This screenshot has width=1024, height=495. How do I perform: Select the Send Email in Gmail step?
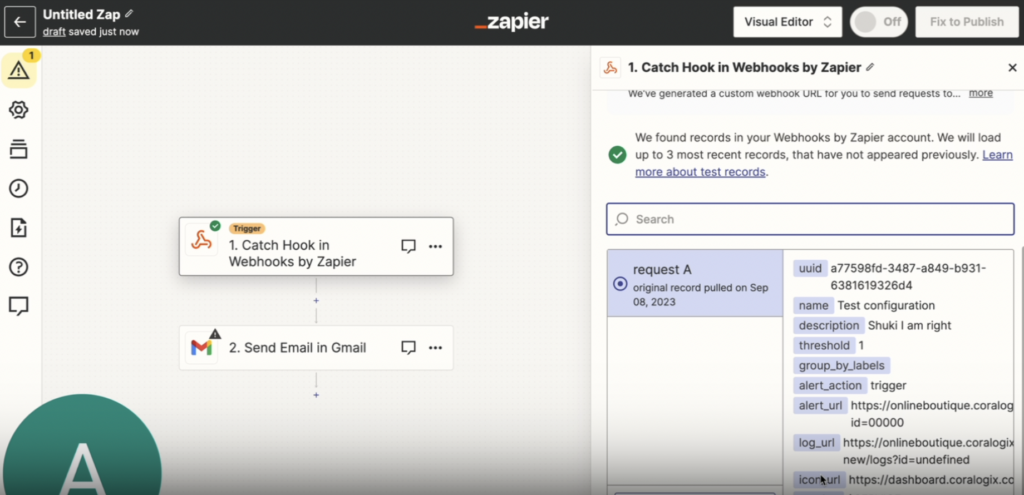316,347
